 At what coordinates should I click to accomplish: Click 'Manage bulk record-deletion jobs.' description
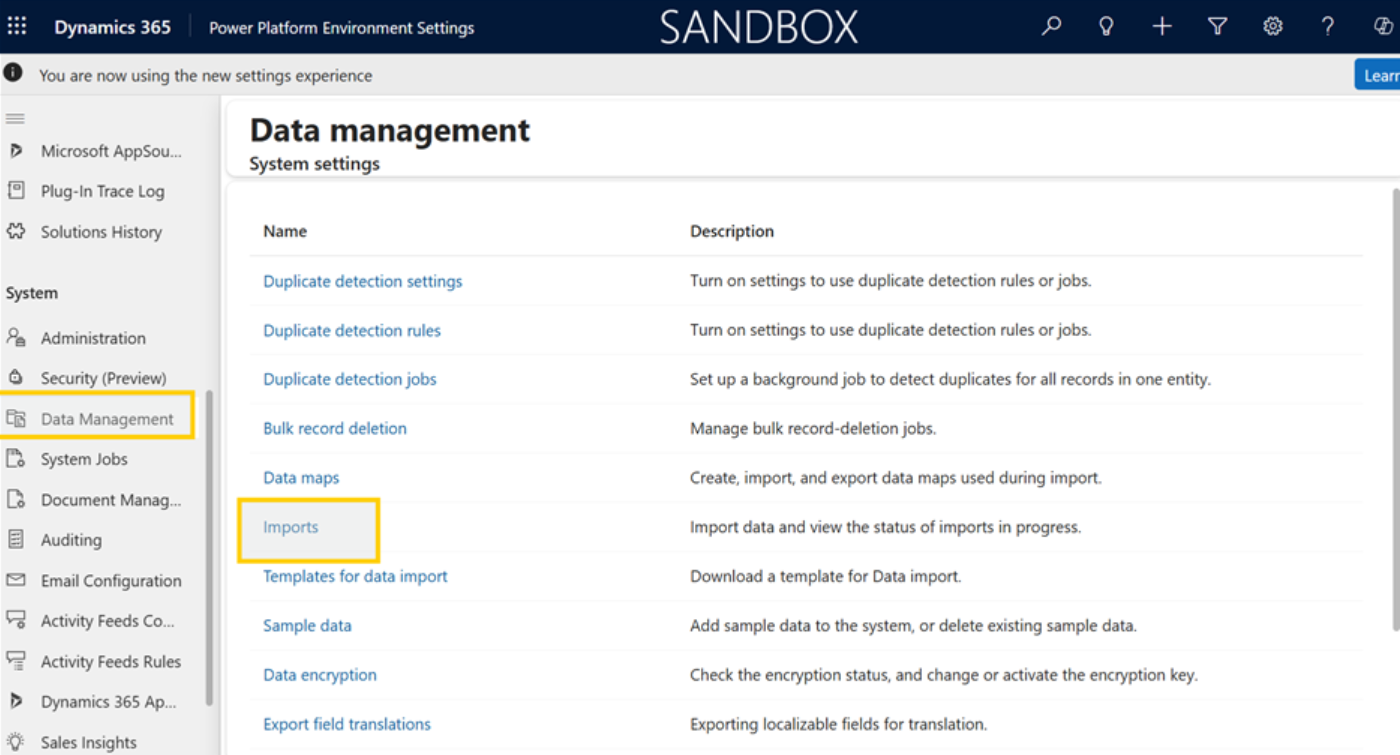point(813,428)
